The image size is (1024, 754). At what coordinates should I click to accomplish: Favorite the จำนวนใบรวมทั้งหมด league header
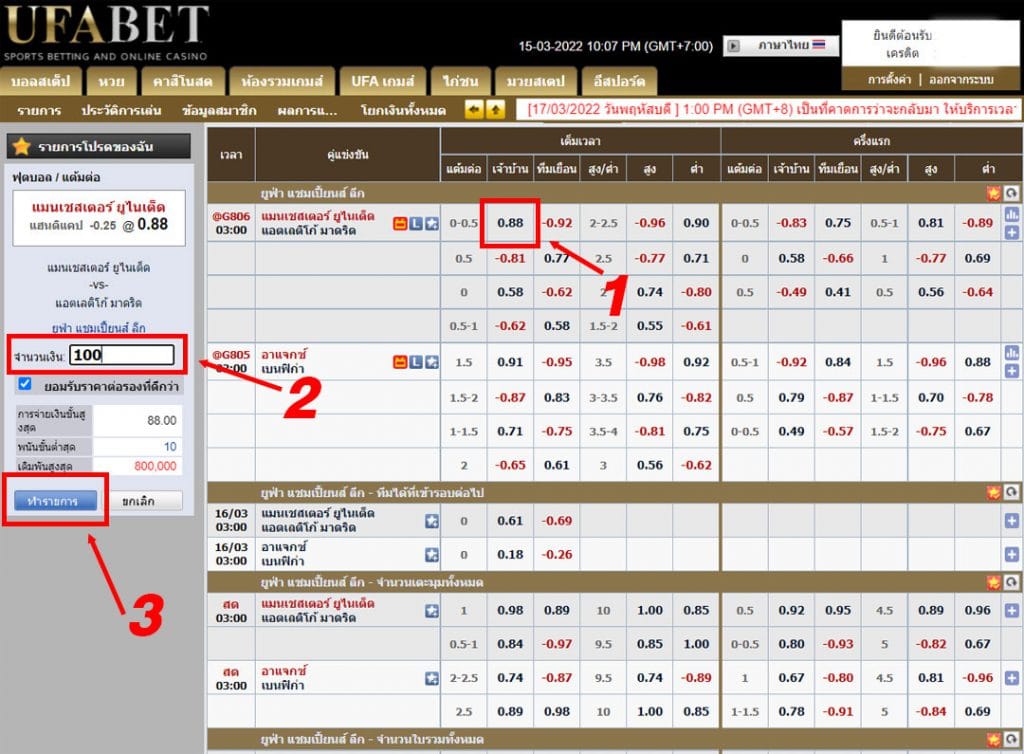(993, 740)
